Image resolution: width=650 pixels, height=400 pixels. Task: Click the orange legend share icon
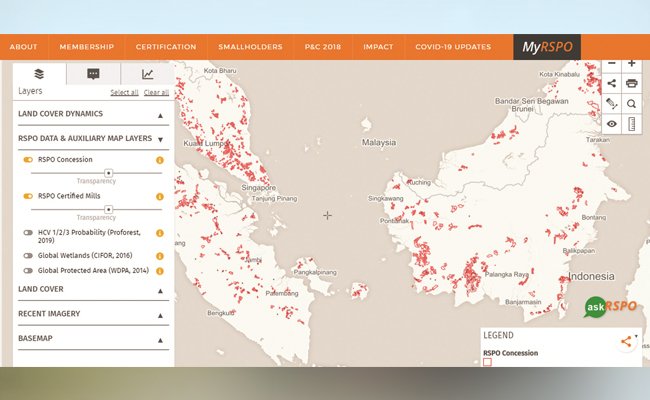point(626,342)
